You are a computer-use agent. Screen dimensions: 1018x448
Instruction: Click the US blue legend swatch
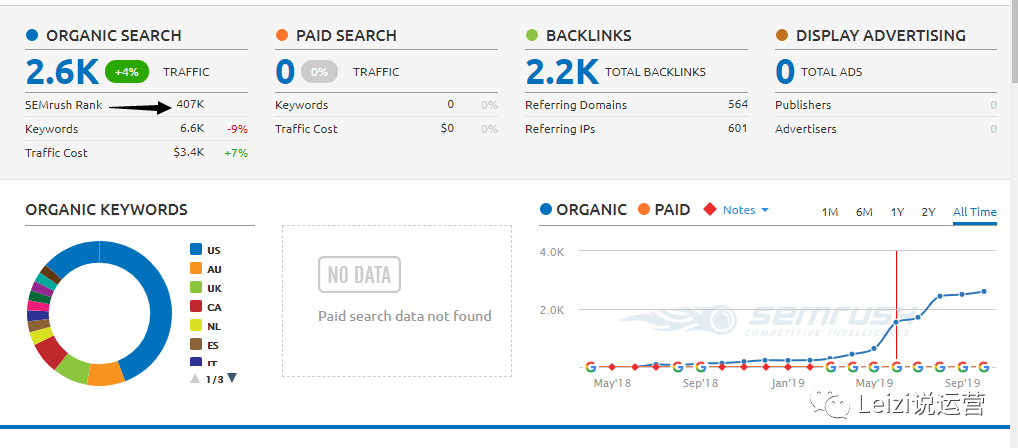click(x=195, y=249)
